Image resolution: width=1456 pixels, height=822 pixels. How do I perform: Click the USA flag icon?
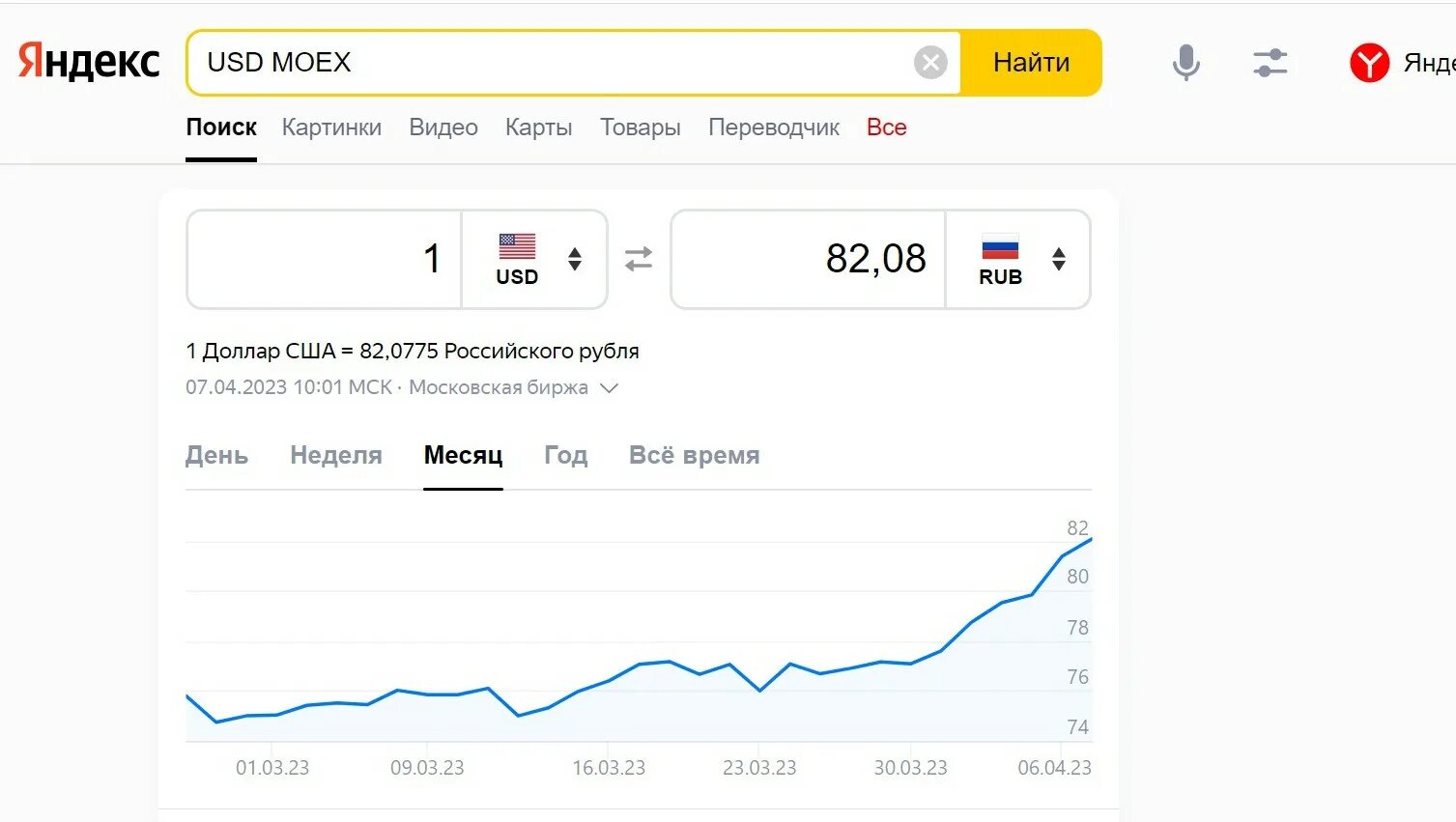(517, 246)
